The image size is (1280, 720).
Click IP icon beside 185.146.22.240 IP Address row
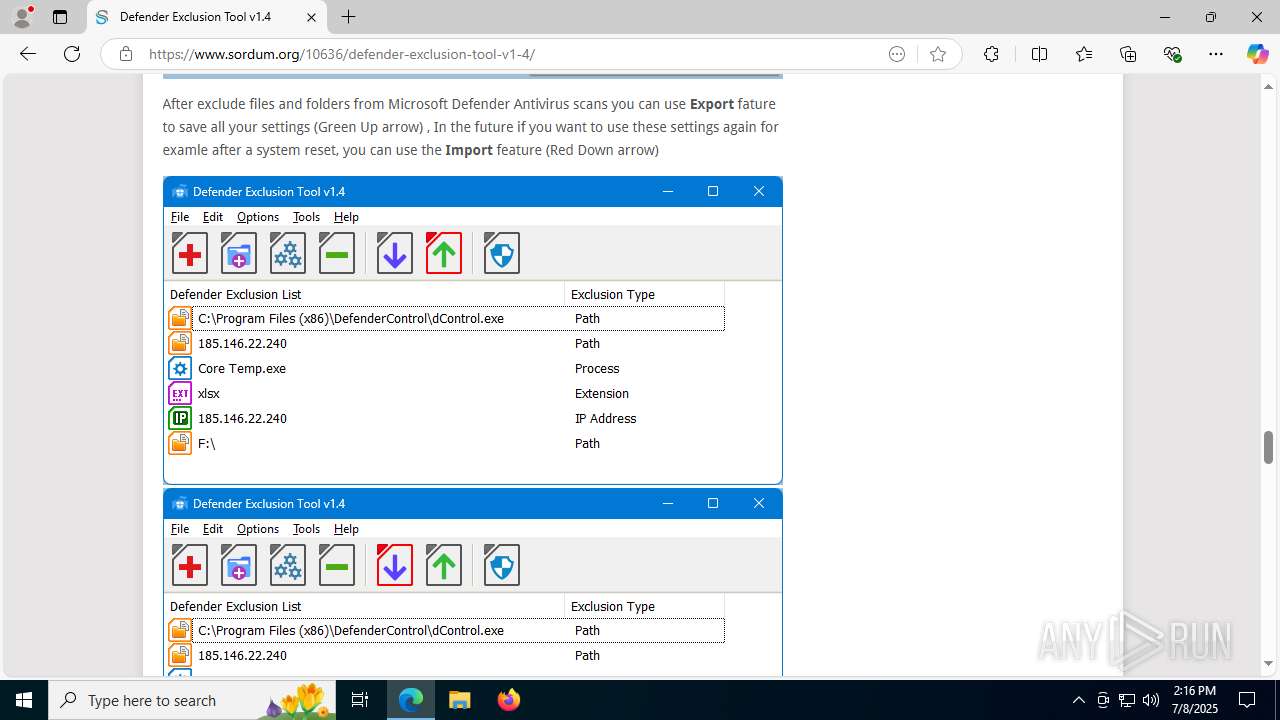180,418
